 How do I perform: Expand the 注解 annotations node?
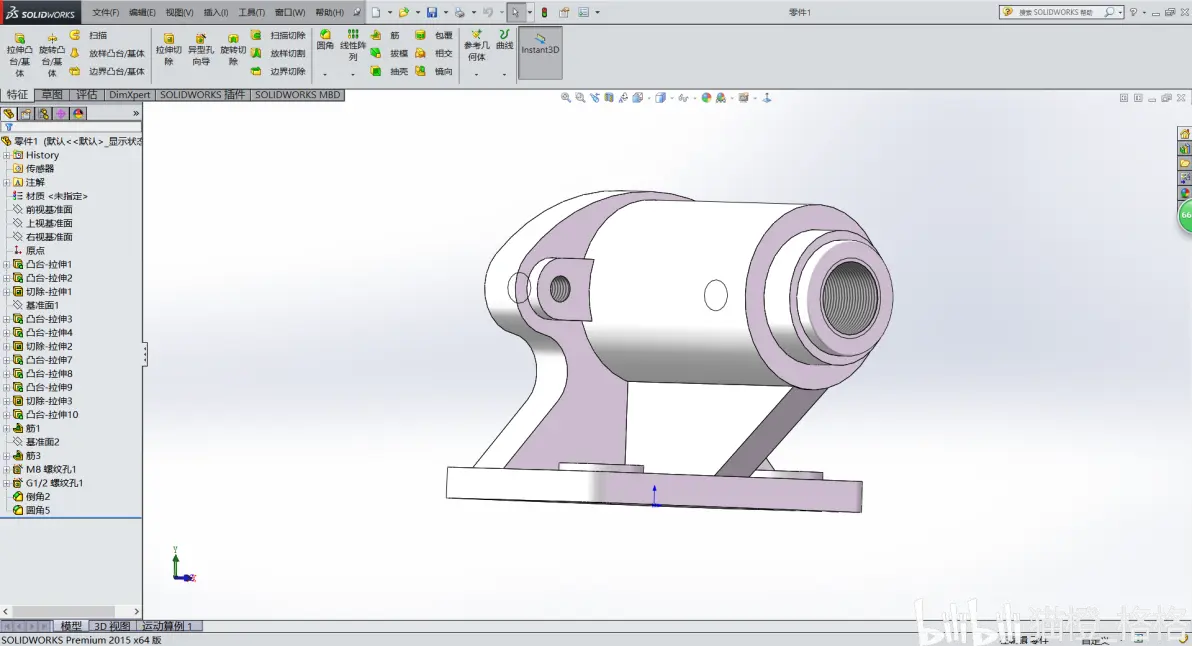[7, 182]
